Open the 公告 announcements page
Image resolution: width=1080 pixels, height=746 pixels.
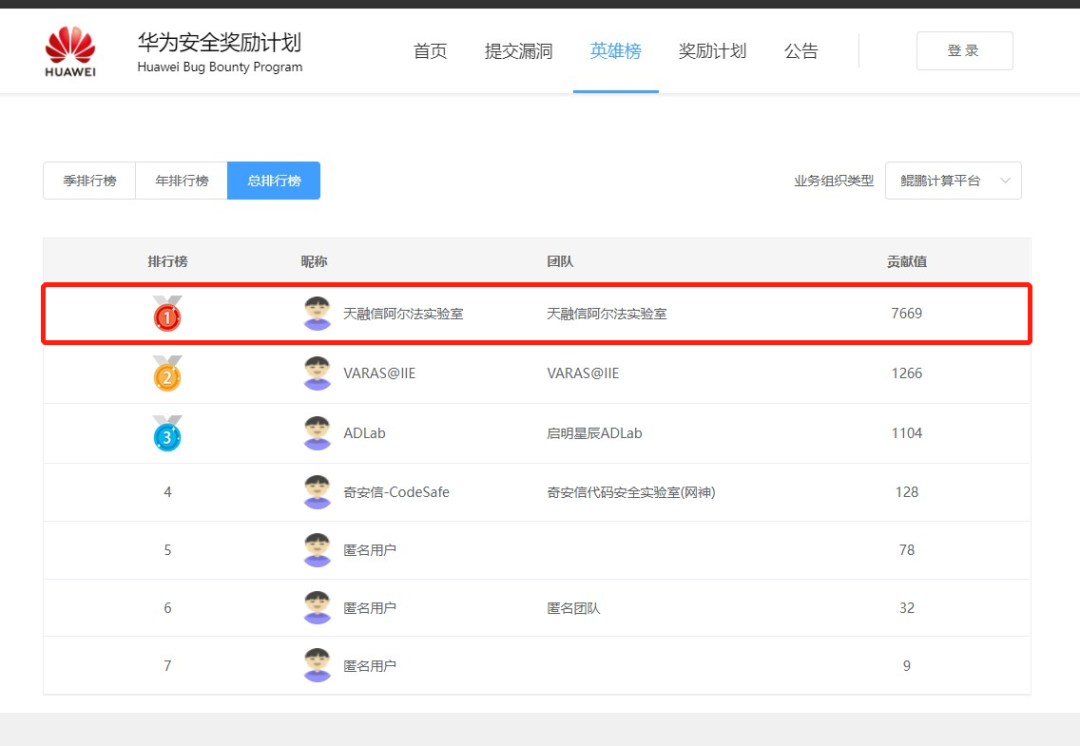point(801,51)
